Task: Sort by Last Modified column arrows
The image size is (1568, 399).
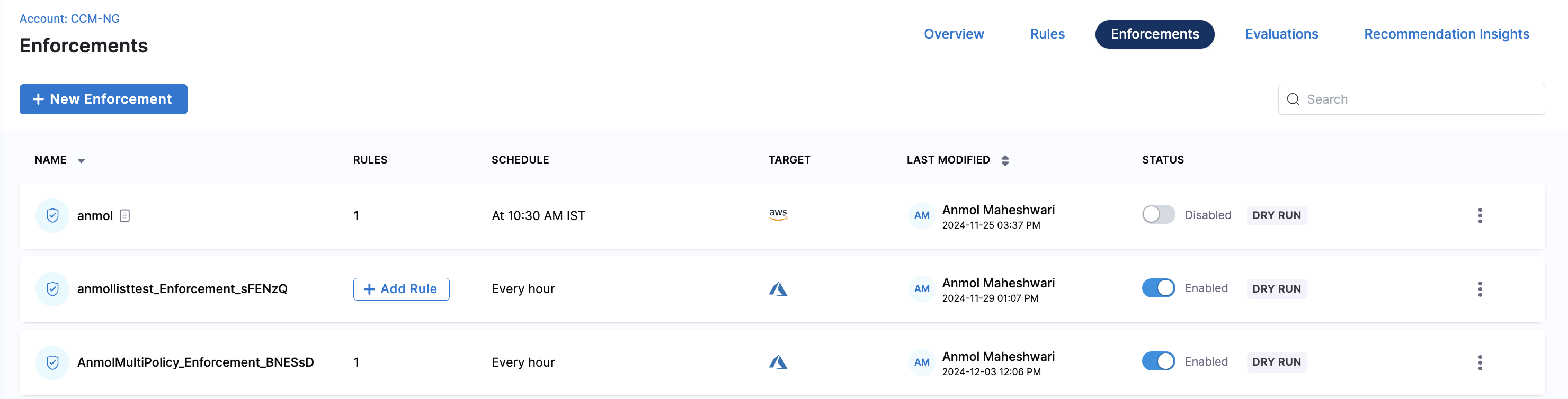Action: point(1005,160)
